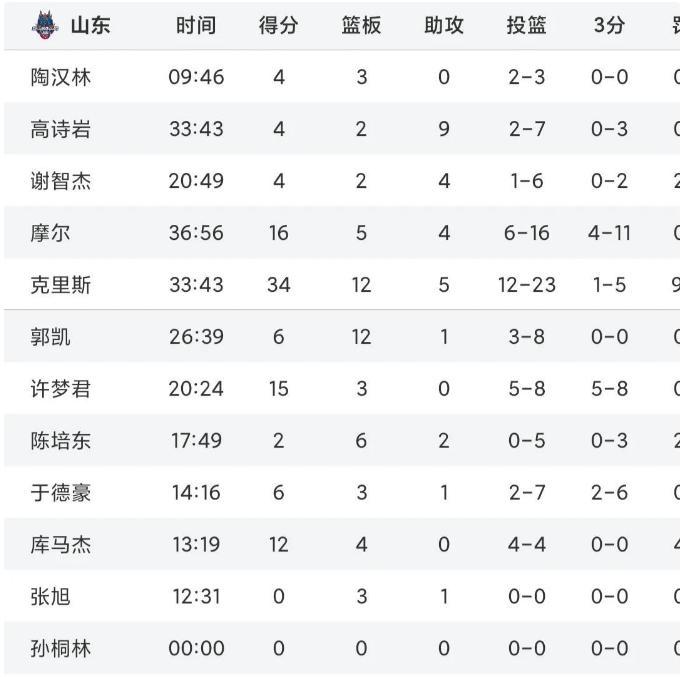The height and width of the screenshot is (677, 695).
Task: Click the 篮板 column header
Action: pos(361,25)
